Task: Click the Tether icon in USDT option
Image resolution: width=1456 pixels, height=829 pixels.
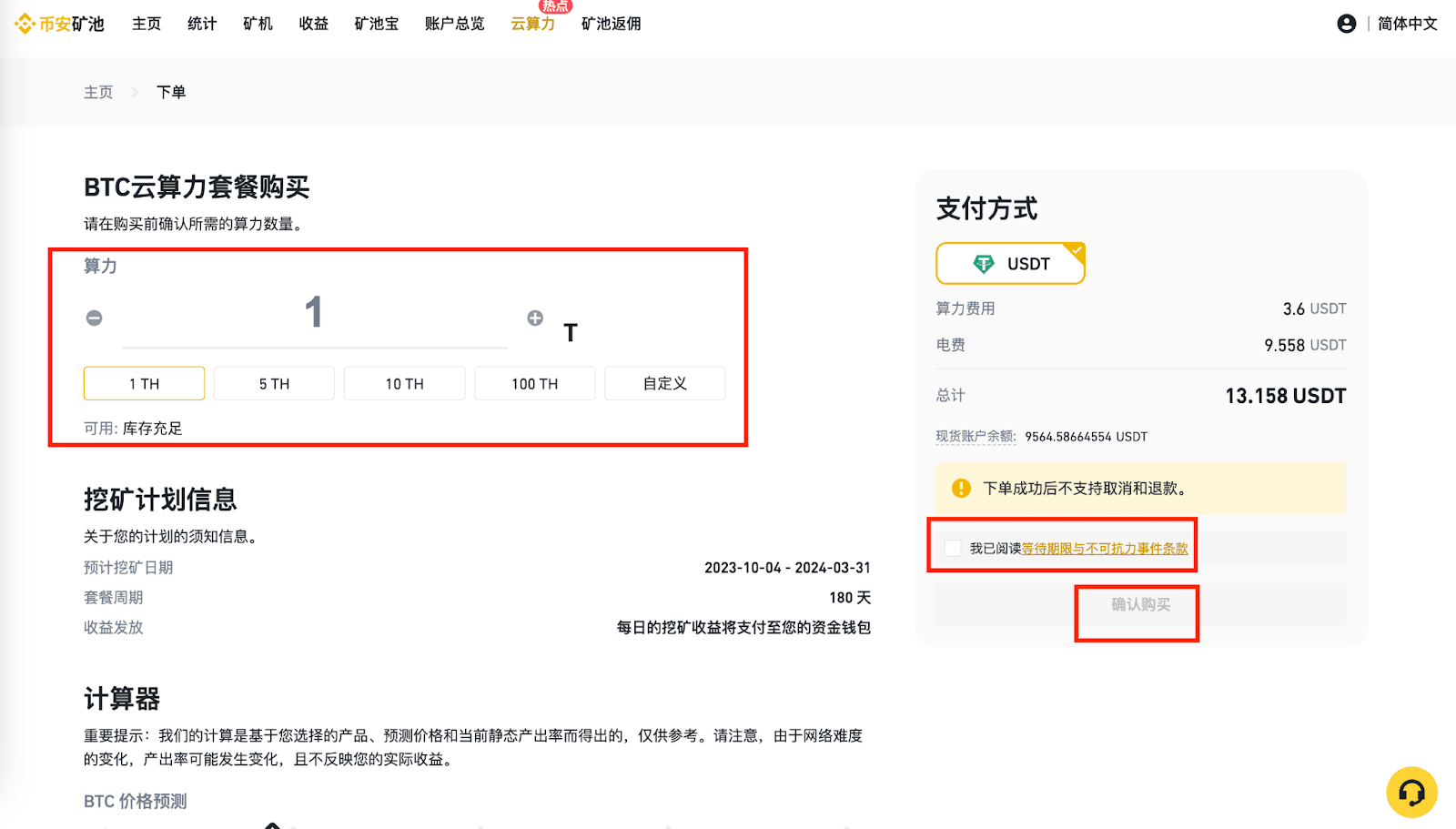Action: (984, 264)
